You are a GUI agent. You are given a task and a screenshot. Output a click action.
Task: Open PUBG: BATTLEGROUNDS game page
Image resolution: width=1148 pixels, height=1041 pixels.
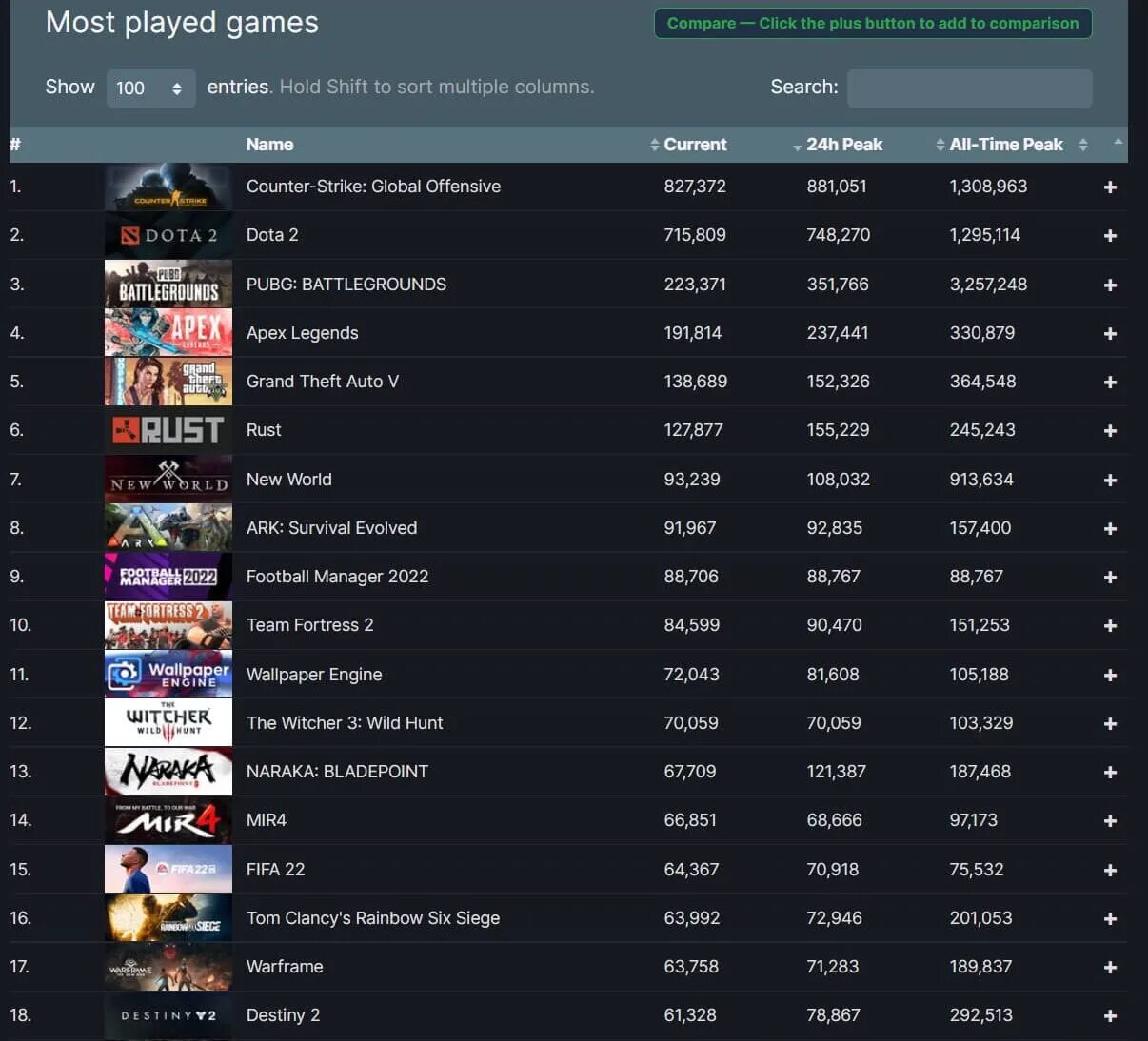346,285
